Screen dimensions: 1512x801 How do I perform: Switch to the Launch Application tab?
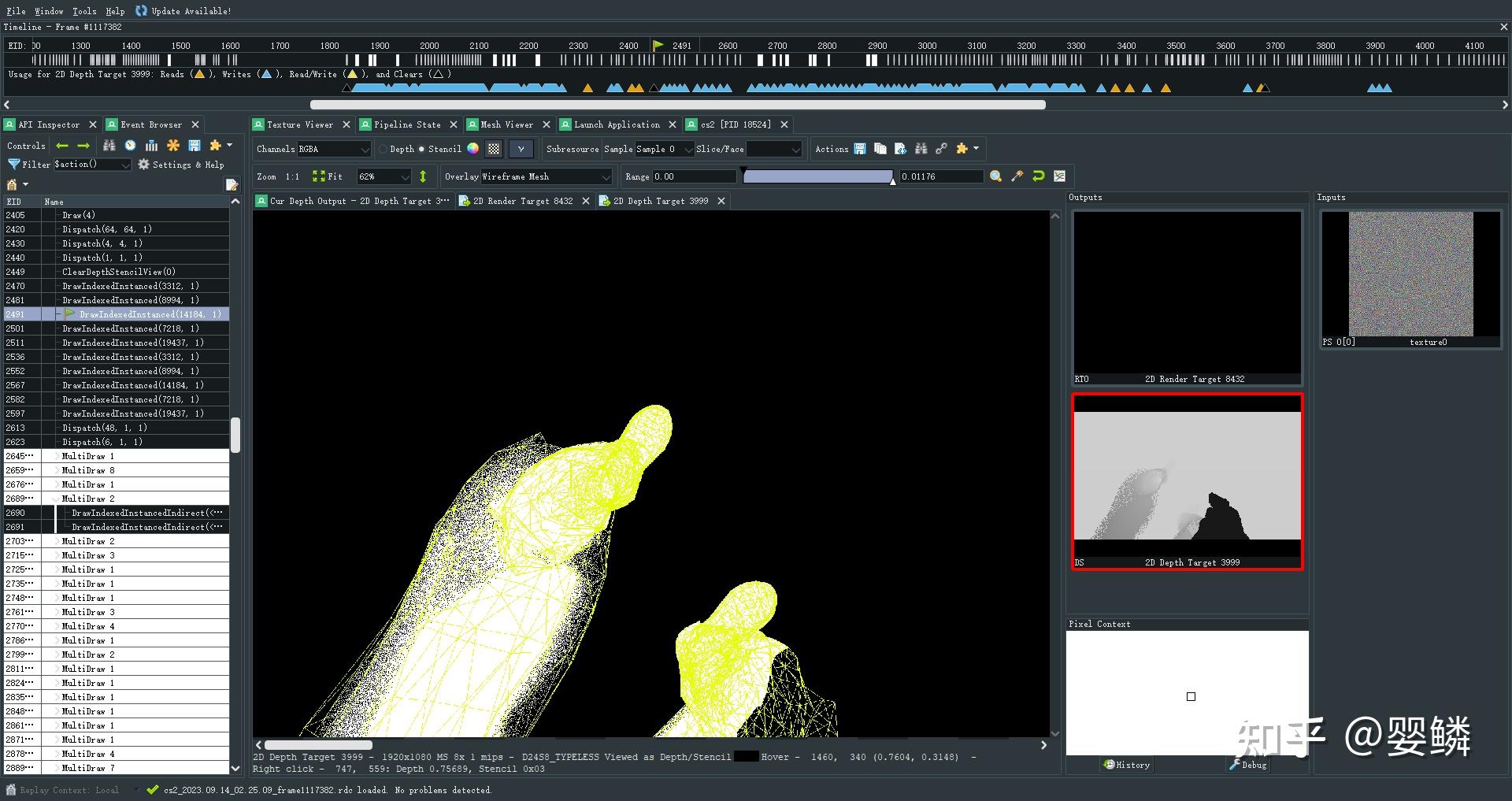click(x=617, y=124)
